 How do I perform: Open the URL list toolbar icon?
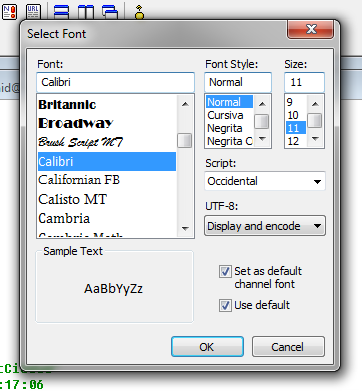(33, 11)
